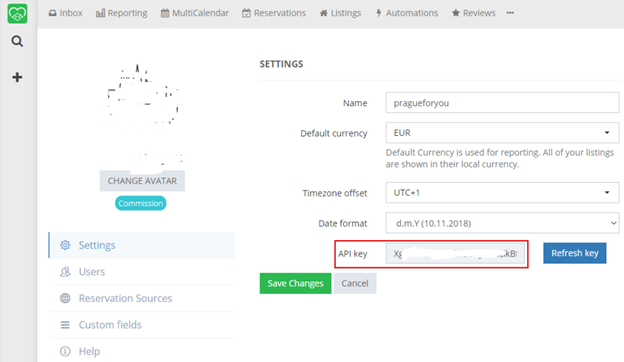Click the Settings gear icon
624x362 pixels.
(x=65, y=245)
